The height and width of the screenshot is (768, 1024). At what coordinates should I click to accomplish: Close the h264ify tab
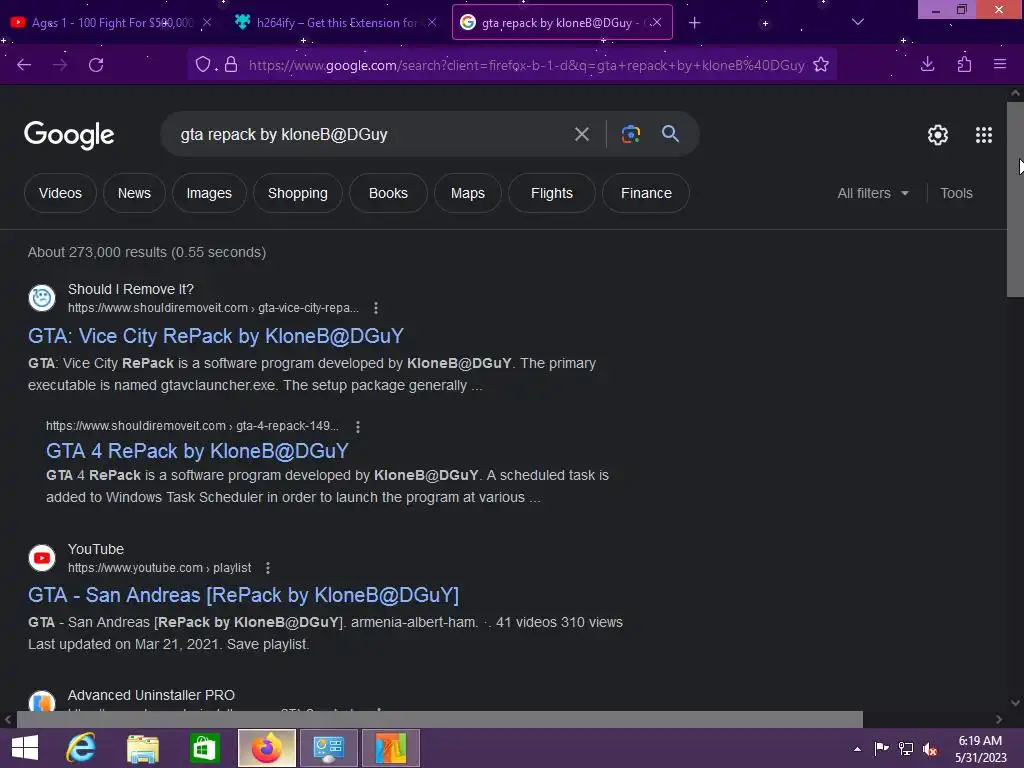click(432, 23)
